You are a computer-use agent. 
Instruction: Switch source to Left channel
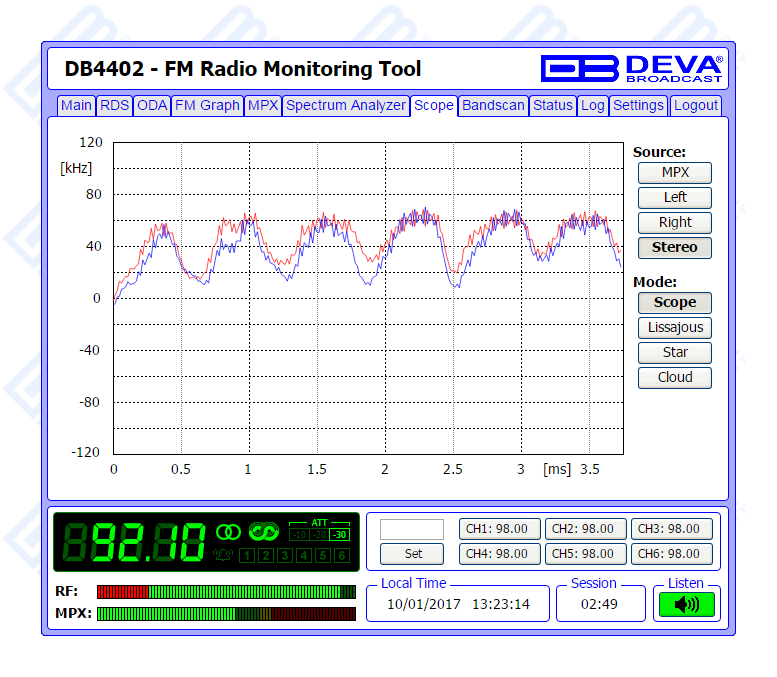click(674, 197)
